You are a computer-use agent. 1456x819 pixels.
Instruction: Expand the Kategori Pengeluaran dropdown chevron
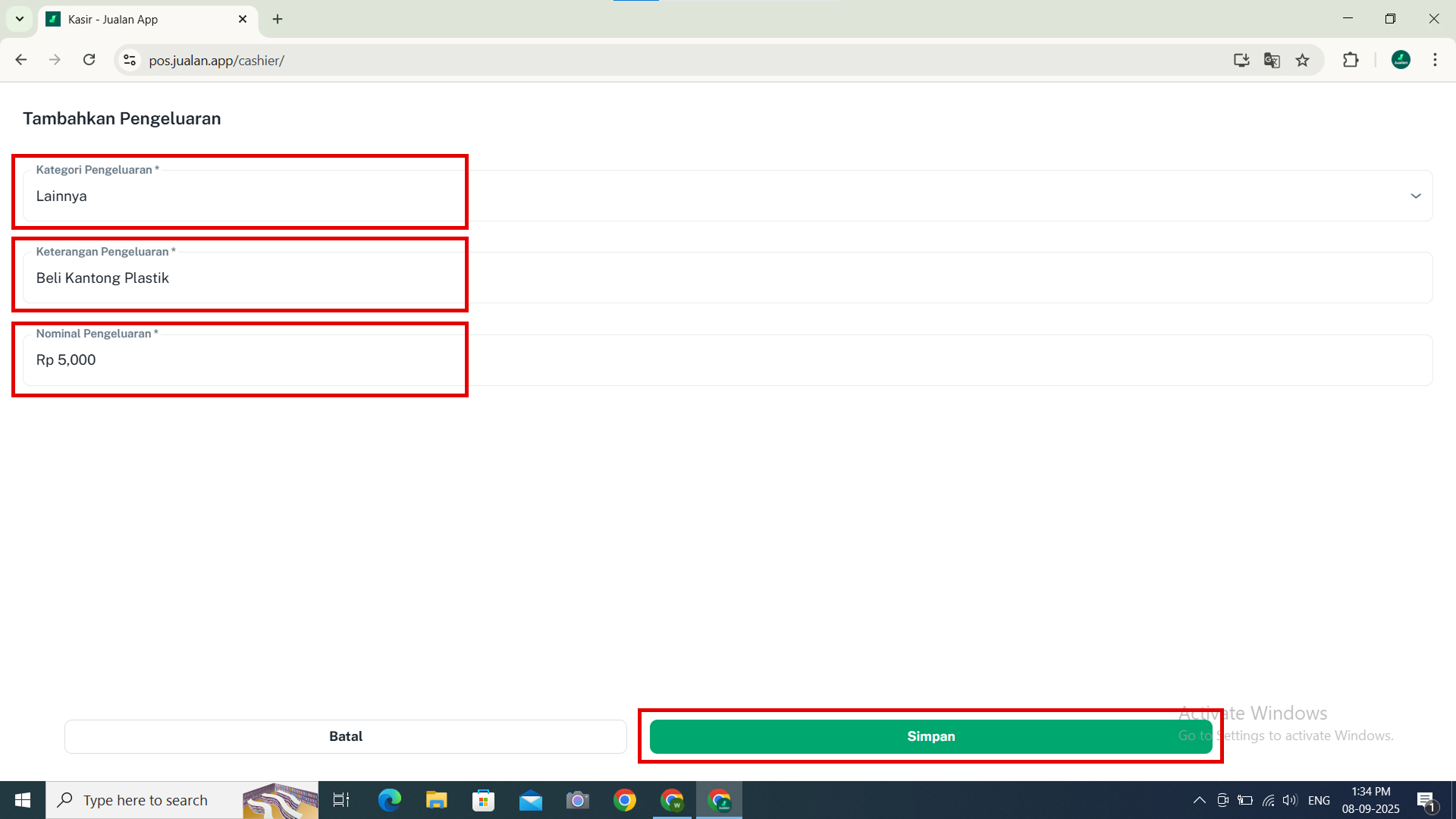click(1415, 196)
